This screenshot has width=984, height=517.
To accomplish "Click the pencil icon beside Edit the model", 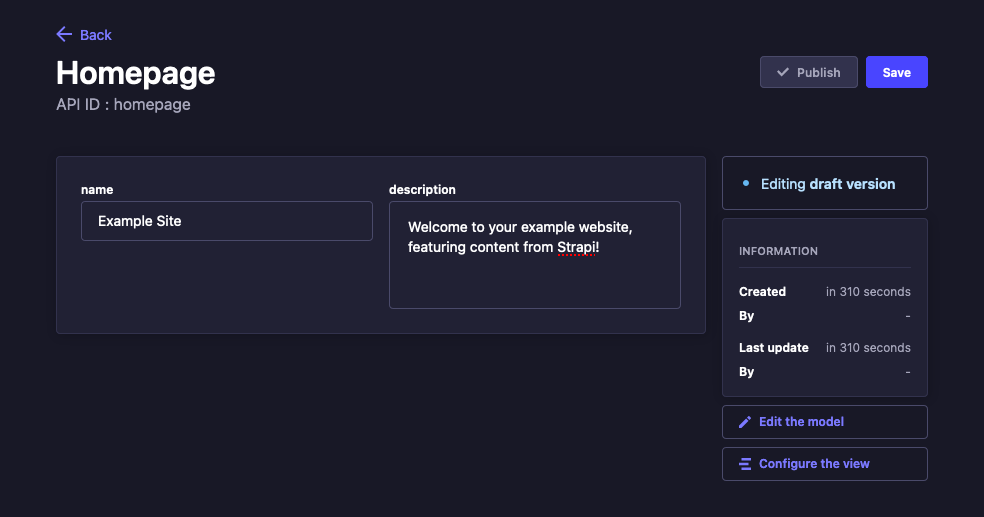I will pos(745,422).
